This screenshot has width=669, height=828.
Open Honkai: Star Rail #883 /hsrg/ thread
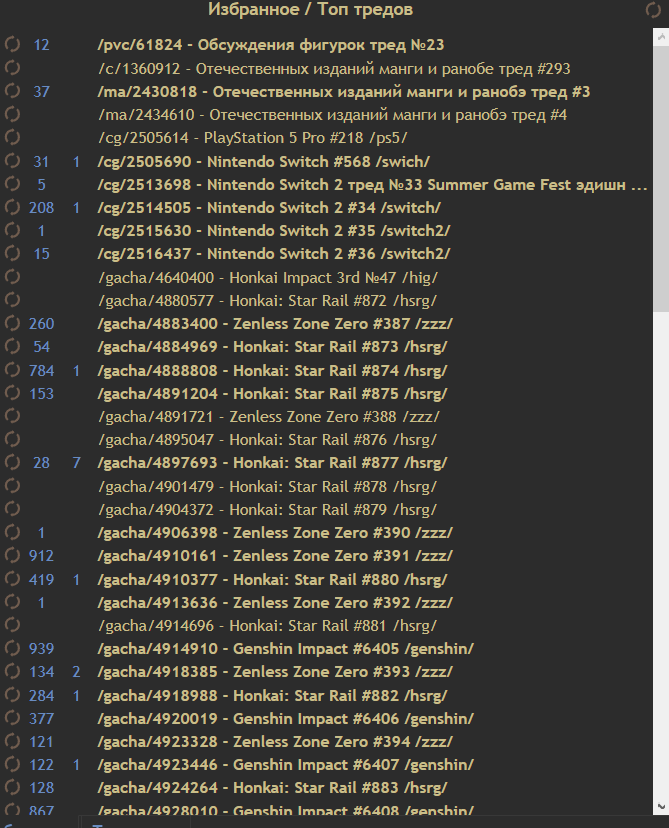coord(272,787)
